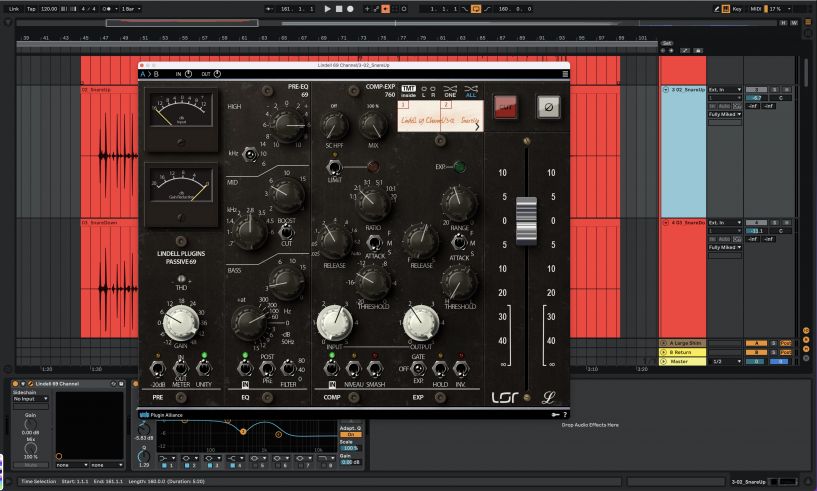Flip the -20dB pad switch
817x491 pixels.
157,369
